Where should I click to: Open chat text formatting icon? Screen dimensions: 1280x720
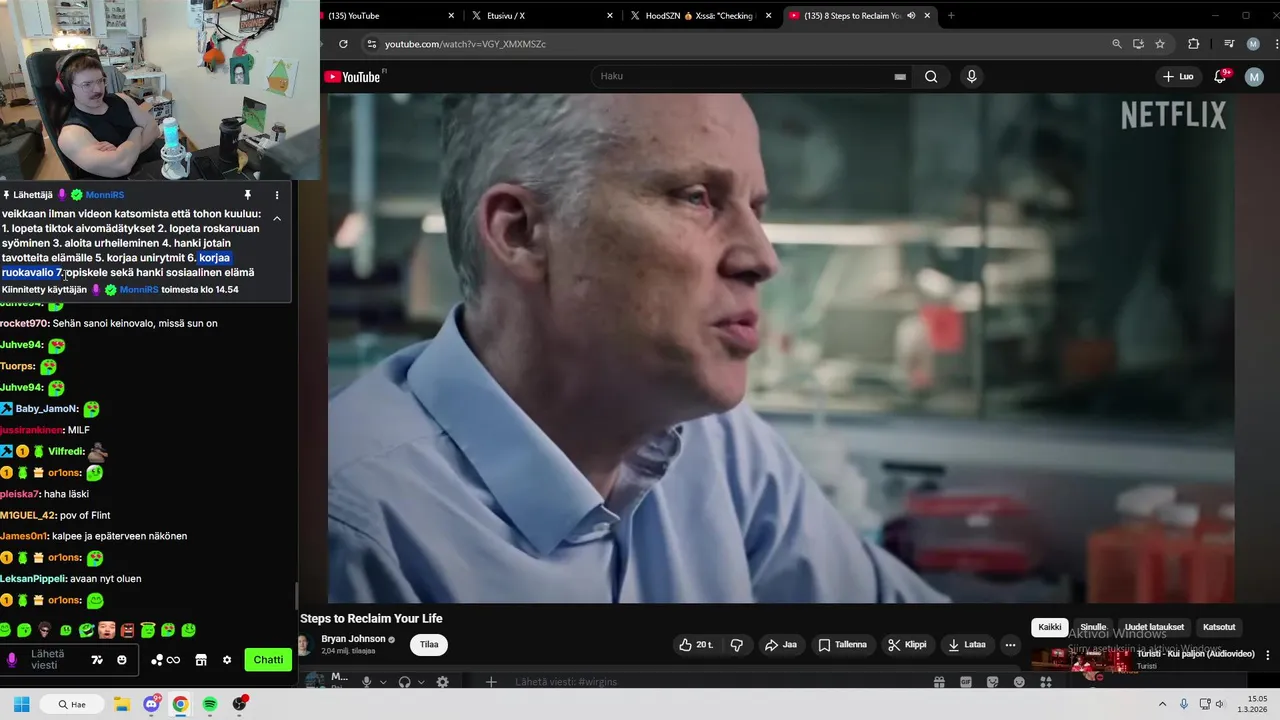tap(97, 660)
